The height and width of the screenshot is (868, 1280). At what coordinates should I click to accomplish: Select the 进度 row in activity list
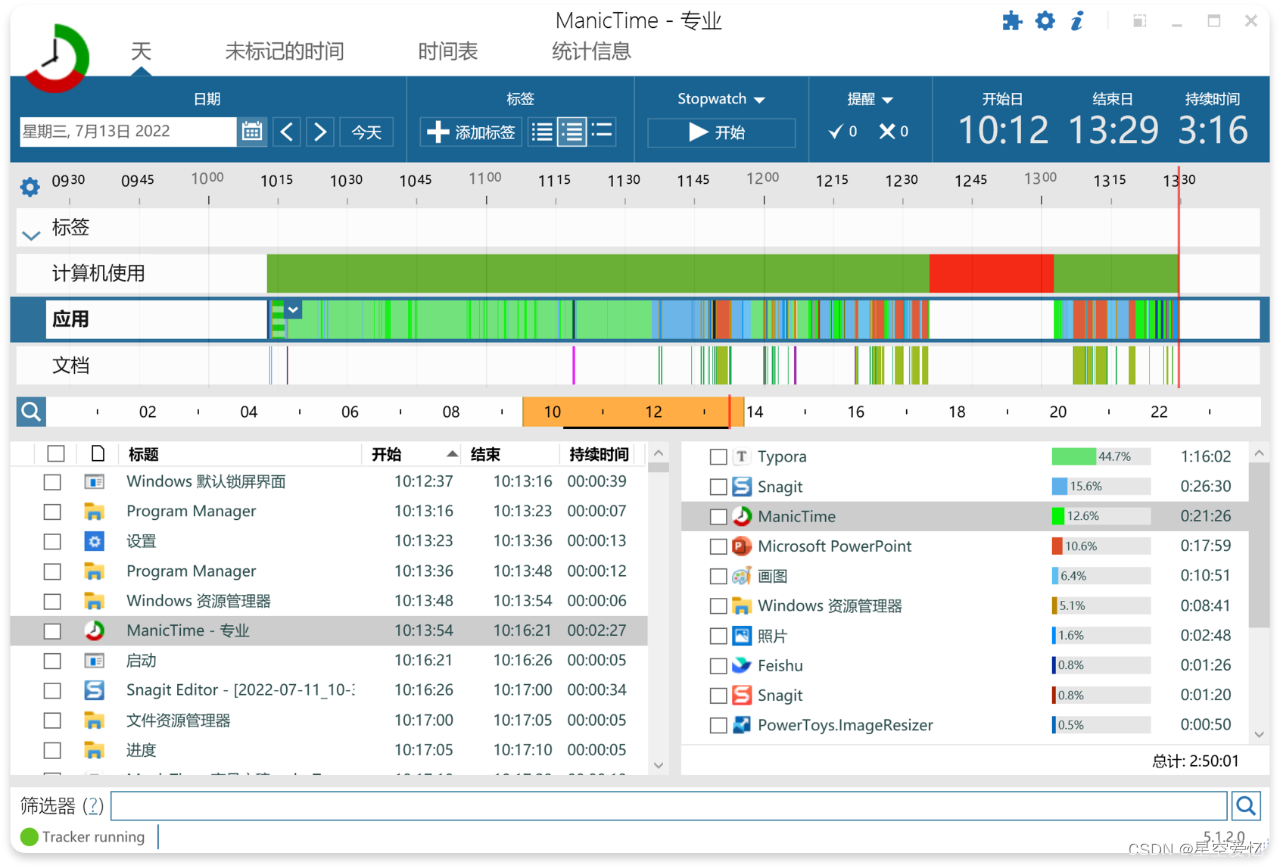[x=329, y=750]
